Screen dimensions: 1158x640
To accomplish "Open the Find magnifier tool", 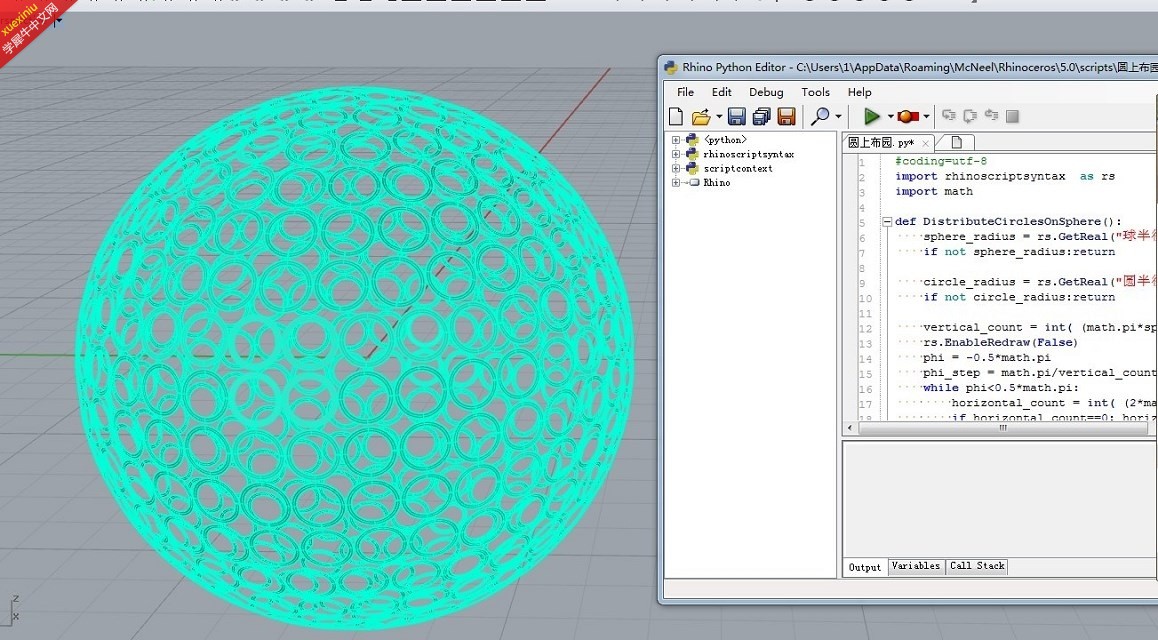I will point(820,116).
